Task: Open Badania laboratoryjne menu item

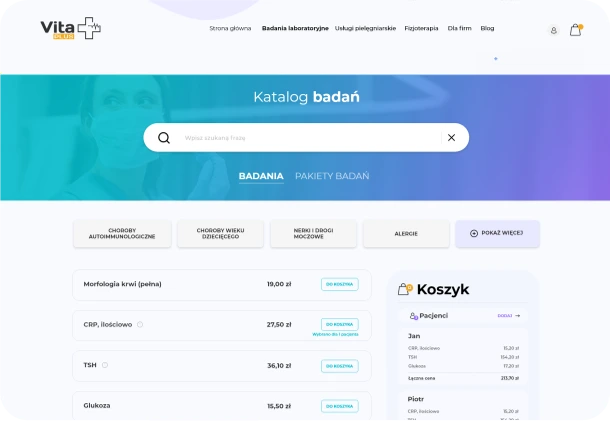Action: (x=295, y=28)
